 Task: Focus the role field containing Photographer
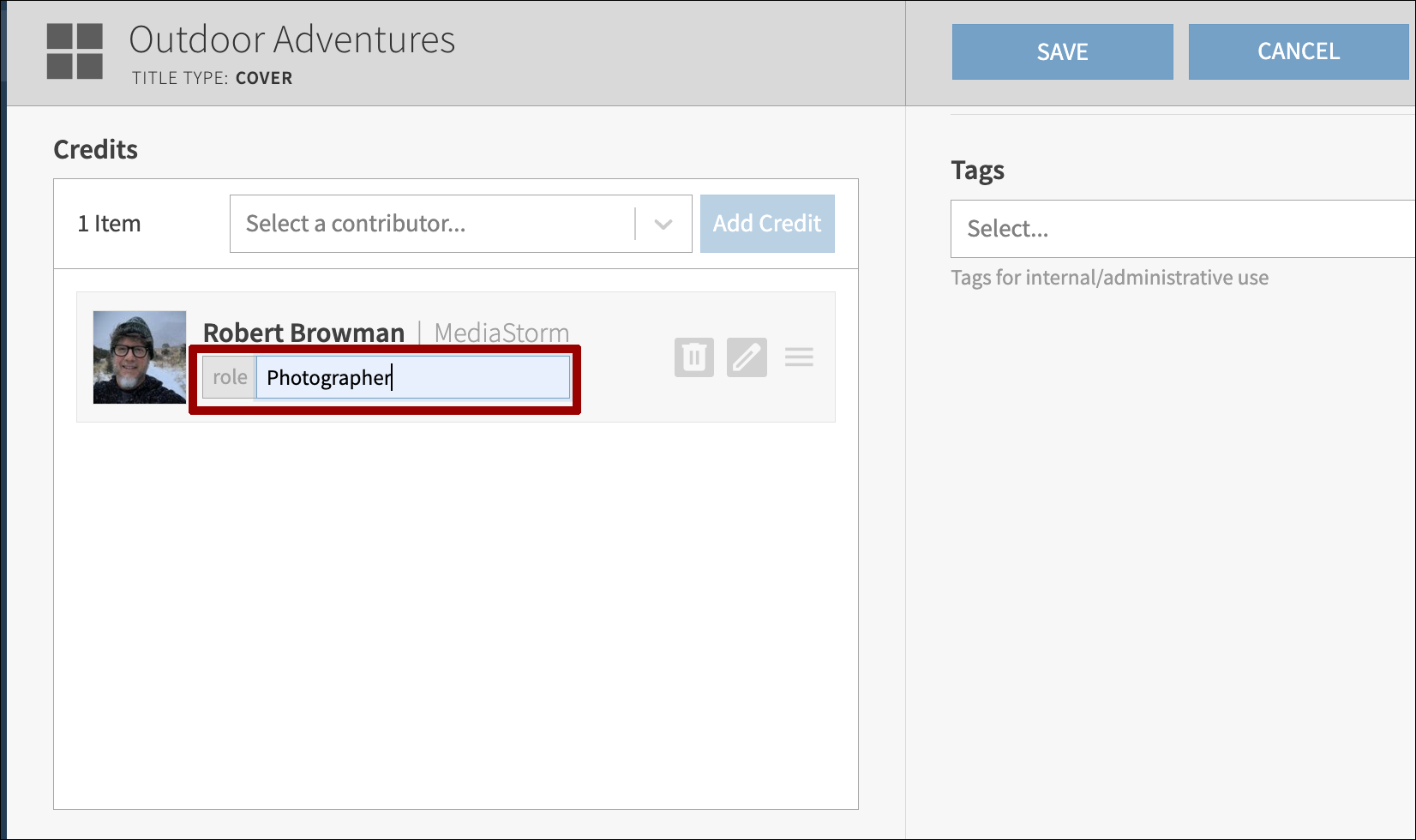413,378
